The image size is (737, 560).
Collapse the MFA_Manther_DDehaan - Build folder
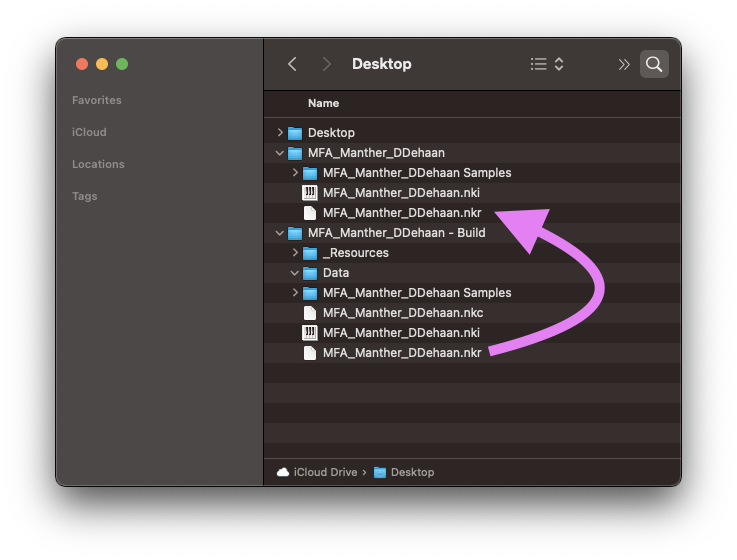coord(281,233)
